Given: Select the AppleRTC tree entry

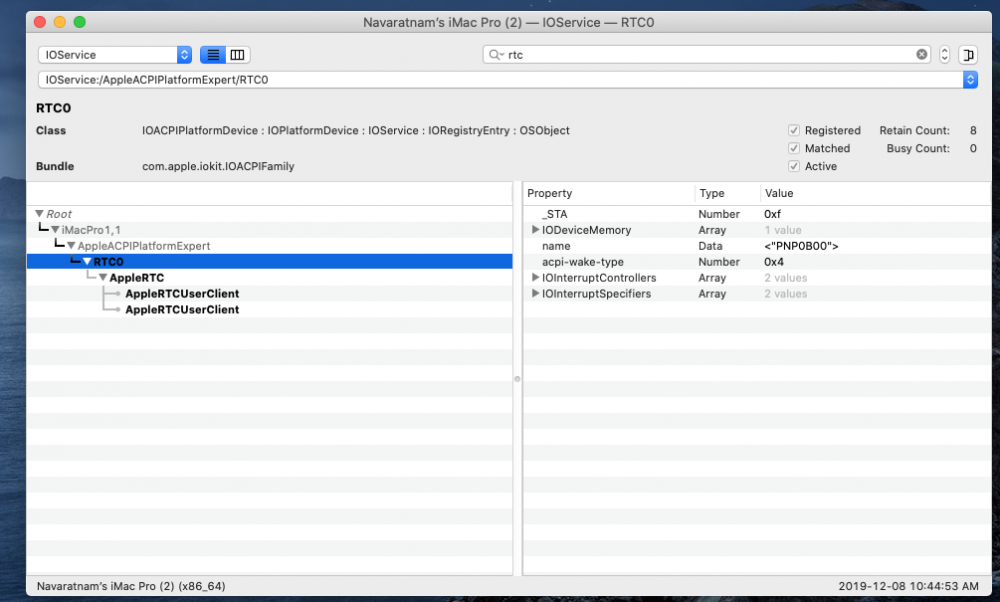Looking at the screenshot, I should [x=136, y=277].
